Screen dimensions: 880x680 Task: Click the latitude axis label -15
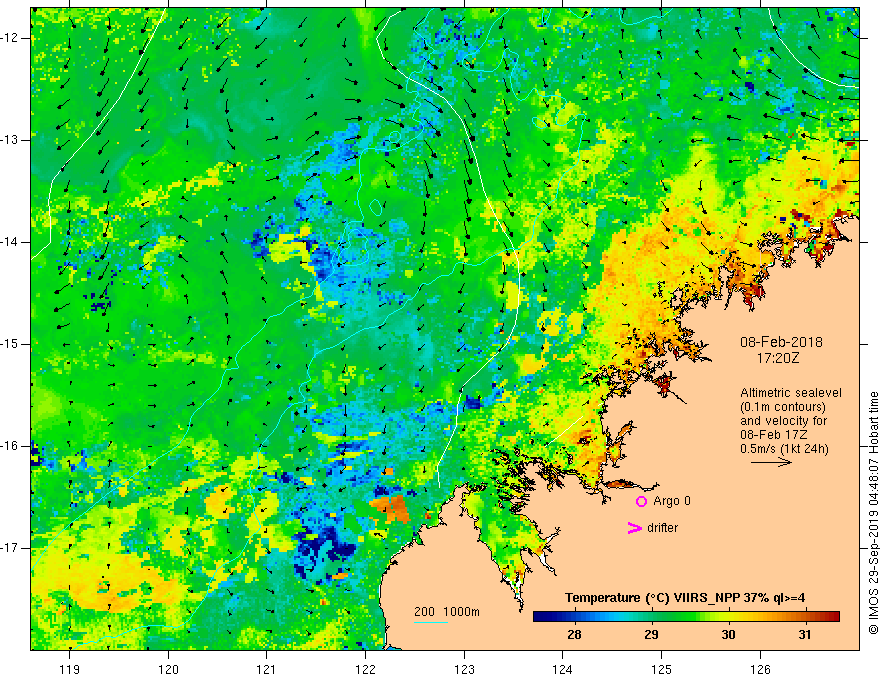tap(10, 344)
